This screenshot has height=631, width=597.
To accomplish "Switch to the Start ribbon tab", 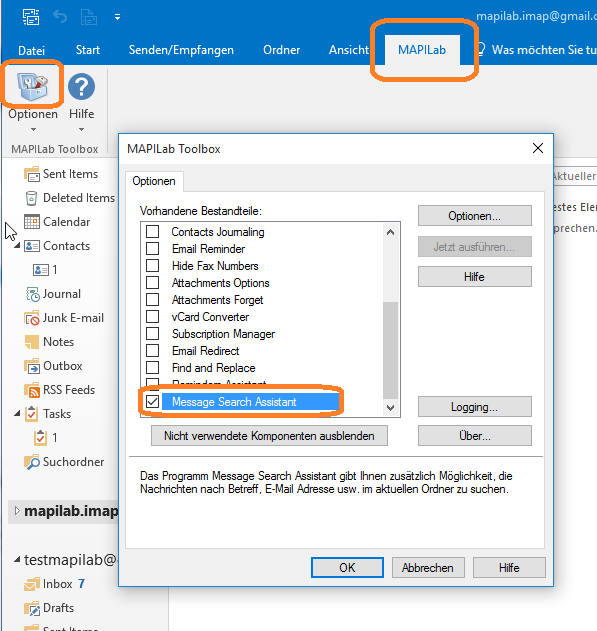I will tap(88, 50).
